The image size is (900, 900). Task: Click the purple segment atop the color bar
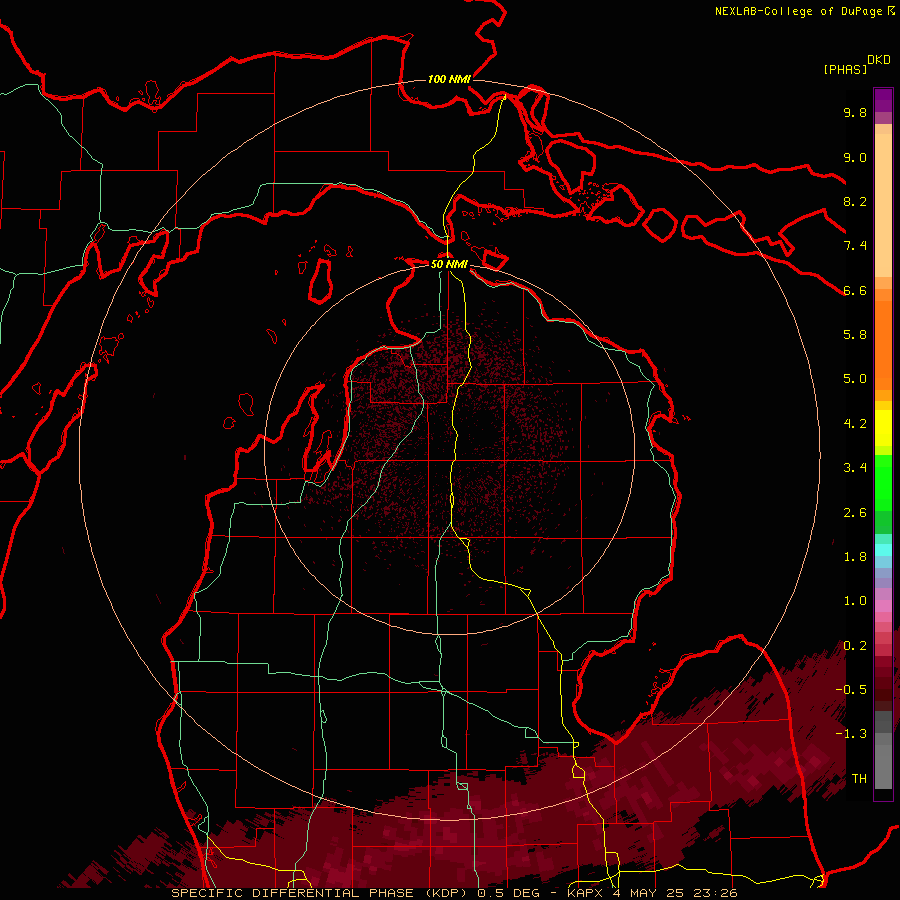point(883,100)
